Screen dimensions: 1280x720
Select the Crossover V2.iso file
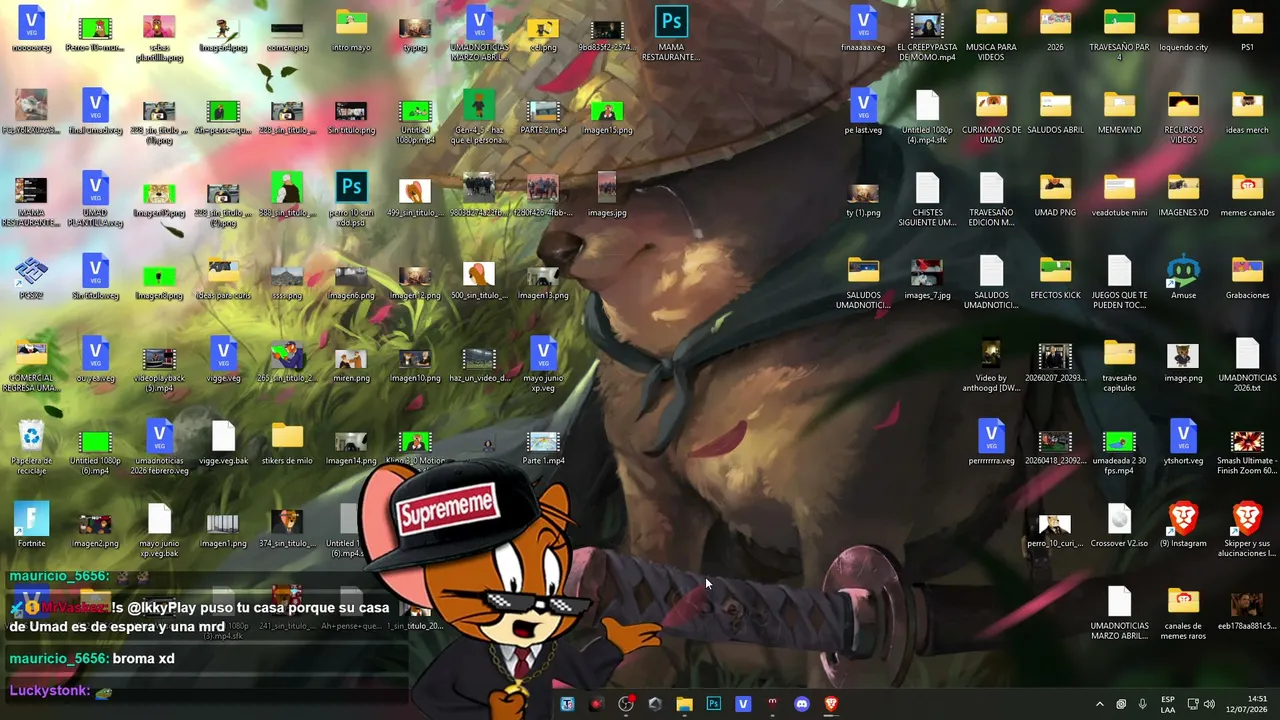click(1119, 525)
